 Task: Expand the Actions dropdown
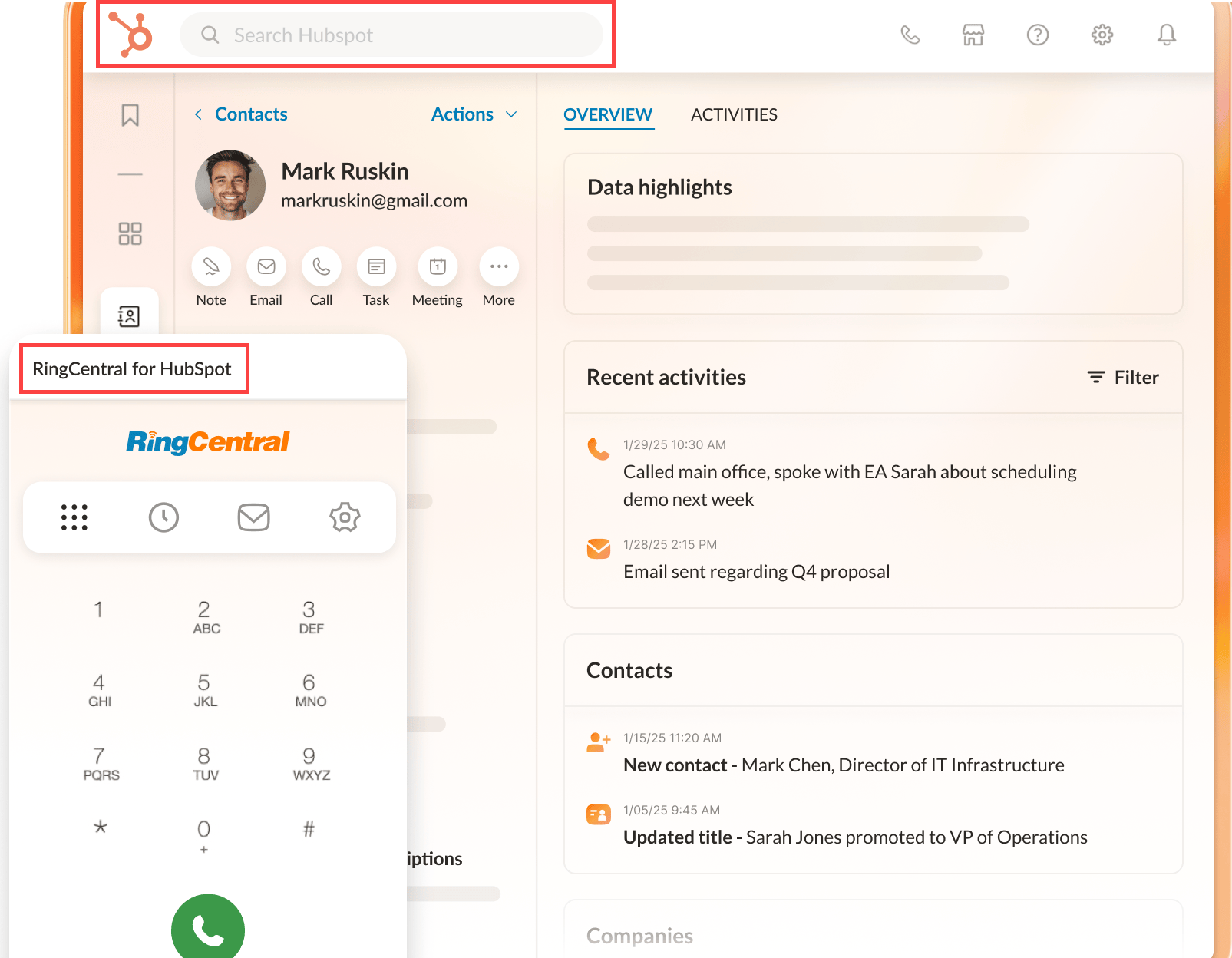[474, 114]
